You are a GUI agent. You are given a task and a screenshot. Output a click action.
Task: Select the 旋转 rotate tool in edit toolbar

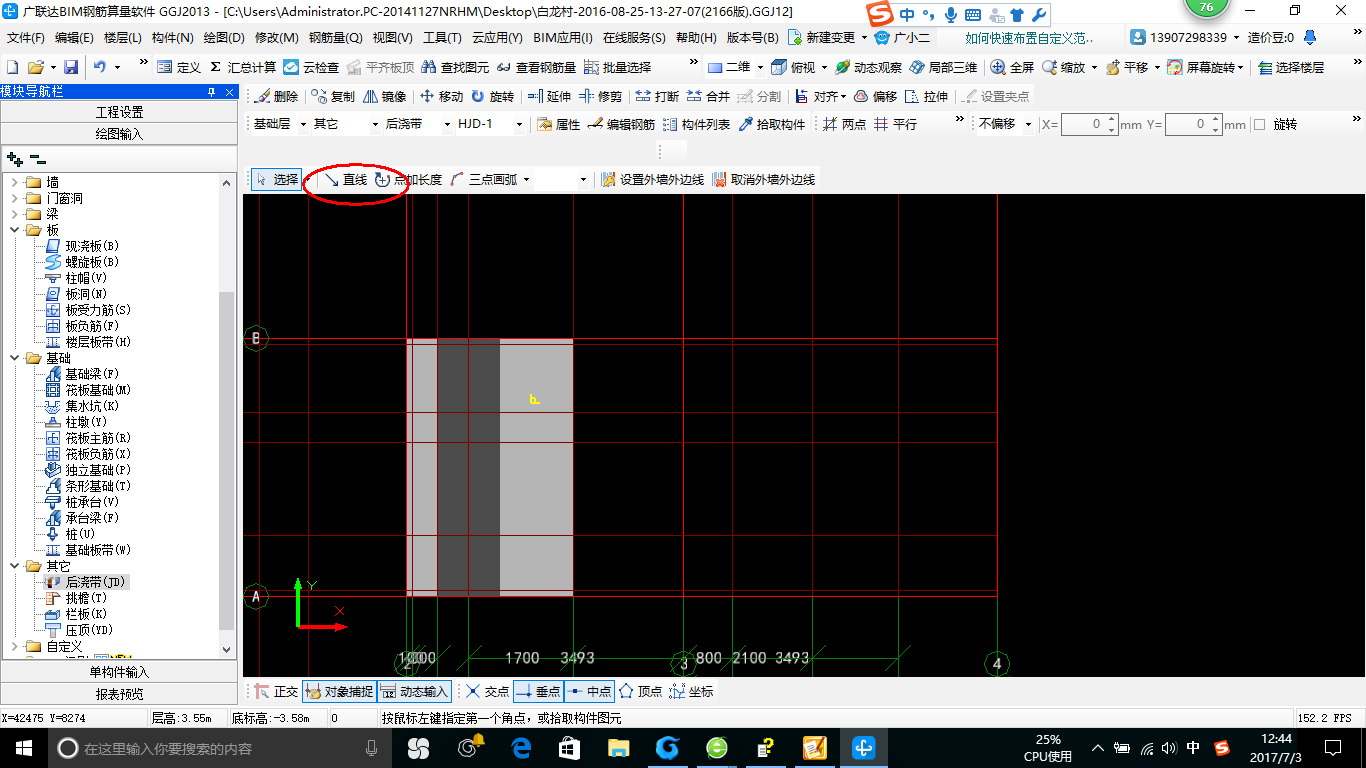tap(493, 96)
